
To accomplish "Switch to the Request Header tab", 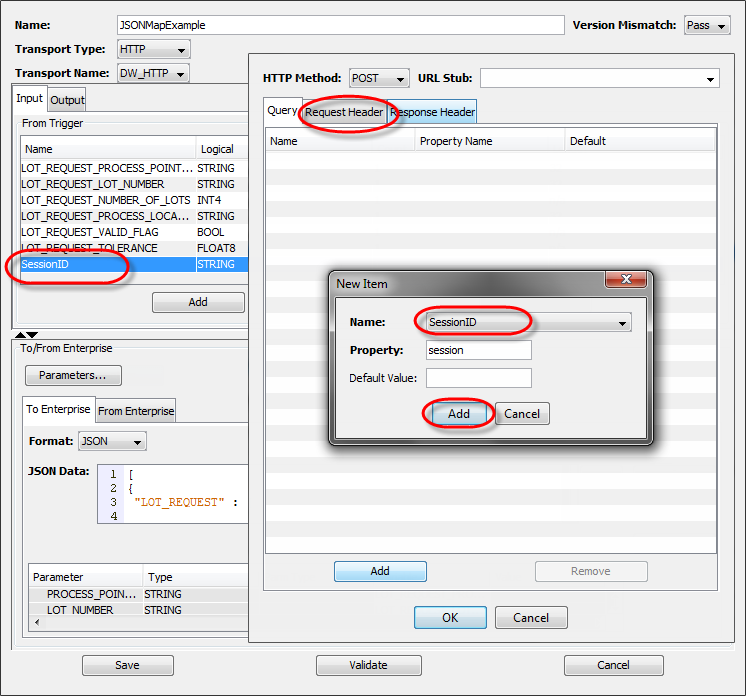I will pos(344,112).
